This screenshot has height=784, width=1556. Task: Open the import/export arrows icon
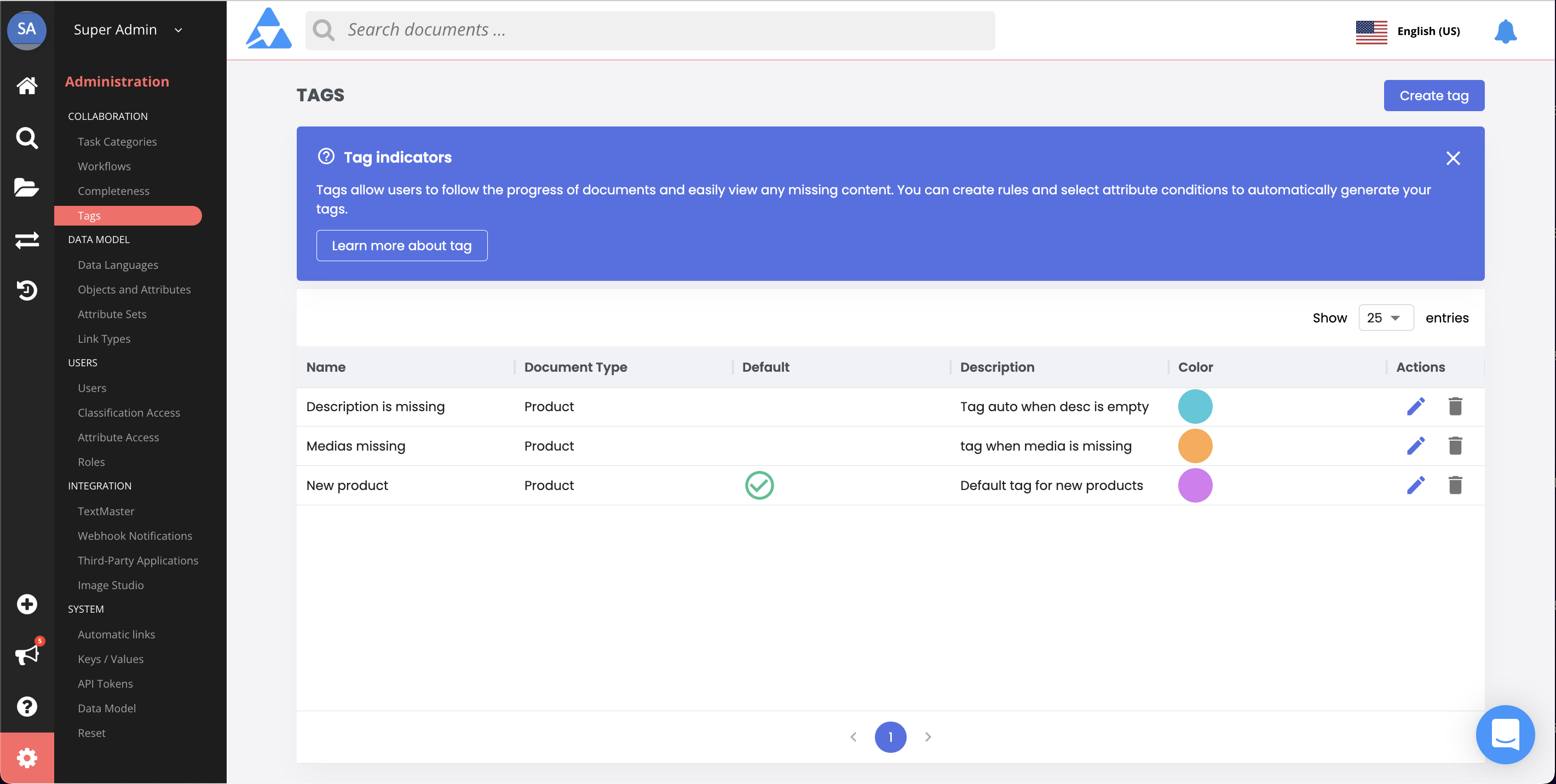point(27,240)
